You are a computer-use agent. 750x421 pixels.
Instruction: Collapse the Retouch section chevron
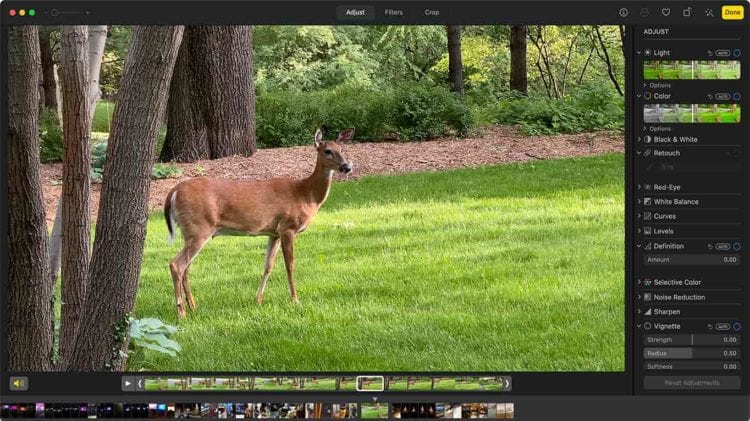coord(639,153)
